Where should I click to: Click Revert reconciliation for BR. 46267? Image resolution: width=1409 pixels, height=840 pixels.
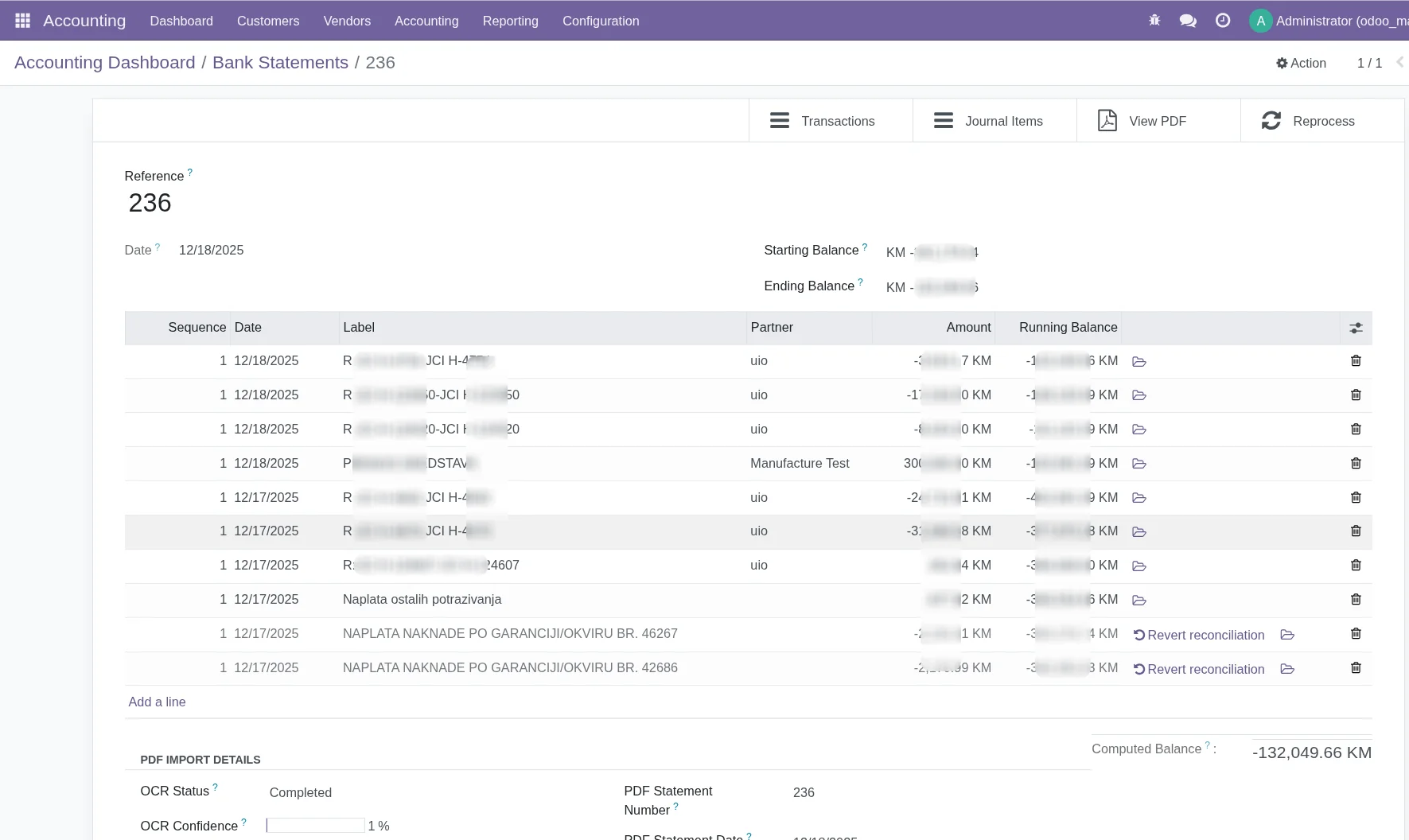(x=1199, y=635)
